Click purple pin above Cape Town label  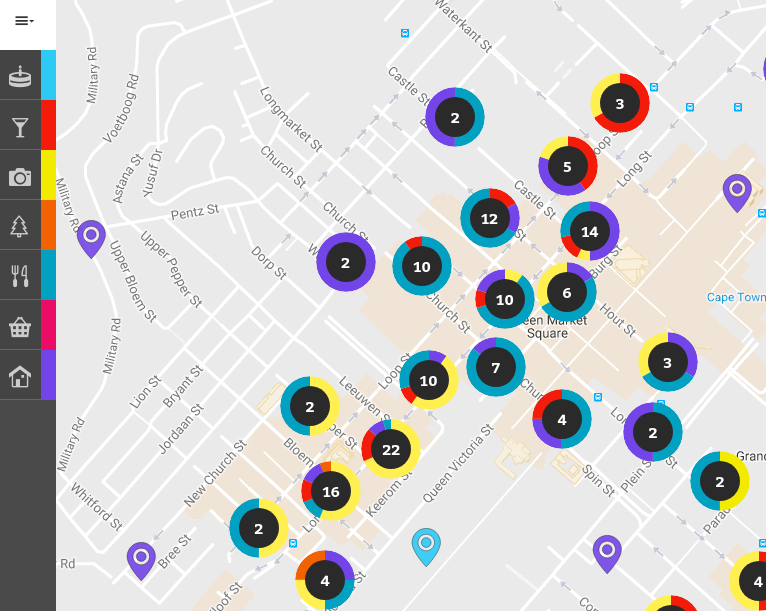click(737, 193)
